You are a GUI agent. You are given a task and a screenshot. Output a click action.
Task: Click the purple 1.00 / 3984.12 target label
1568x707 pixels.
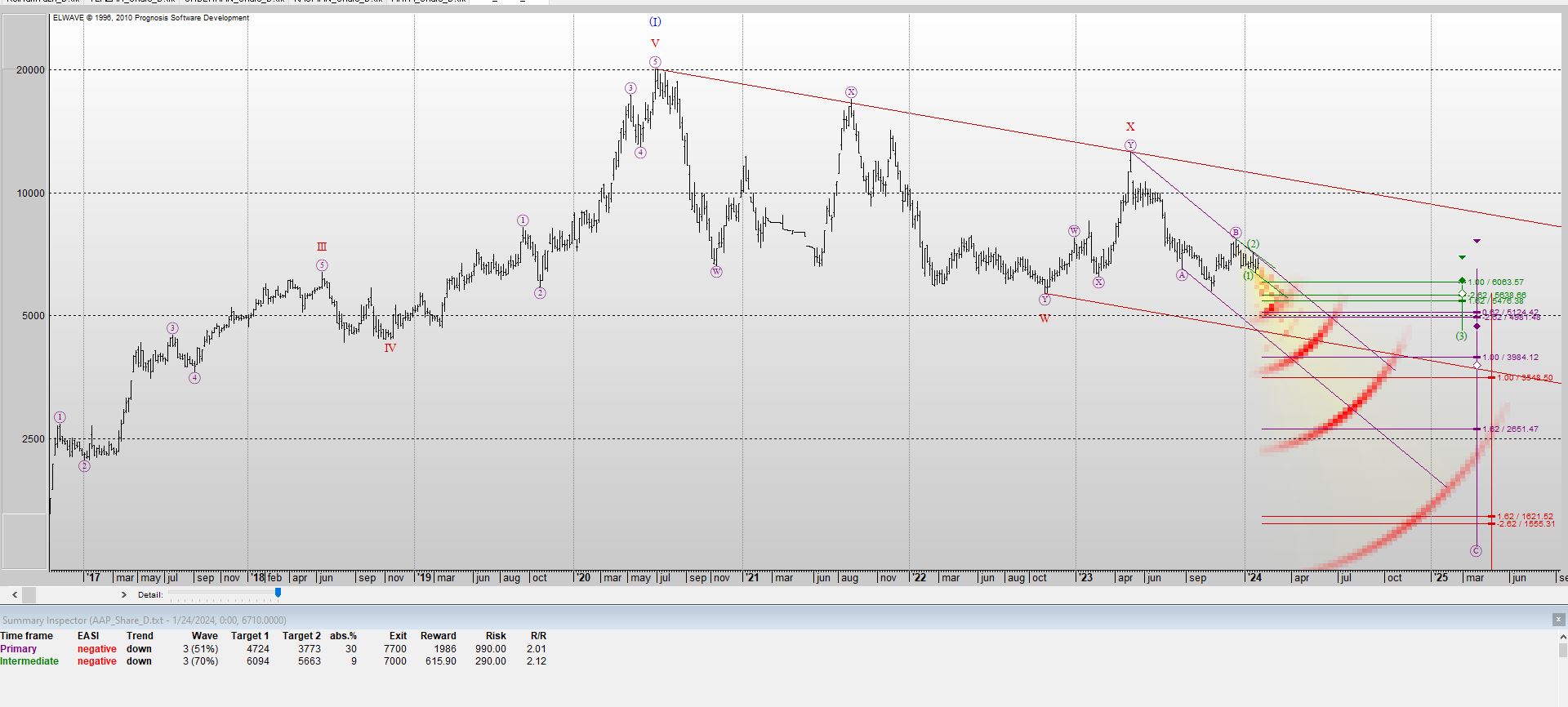pos(1510,358)
